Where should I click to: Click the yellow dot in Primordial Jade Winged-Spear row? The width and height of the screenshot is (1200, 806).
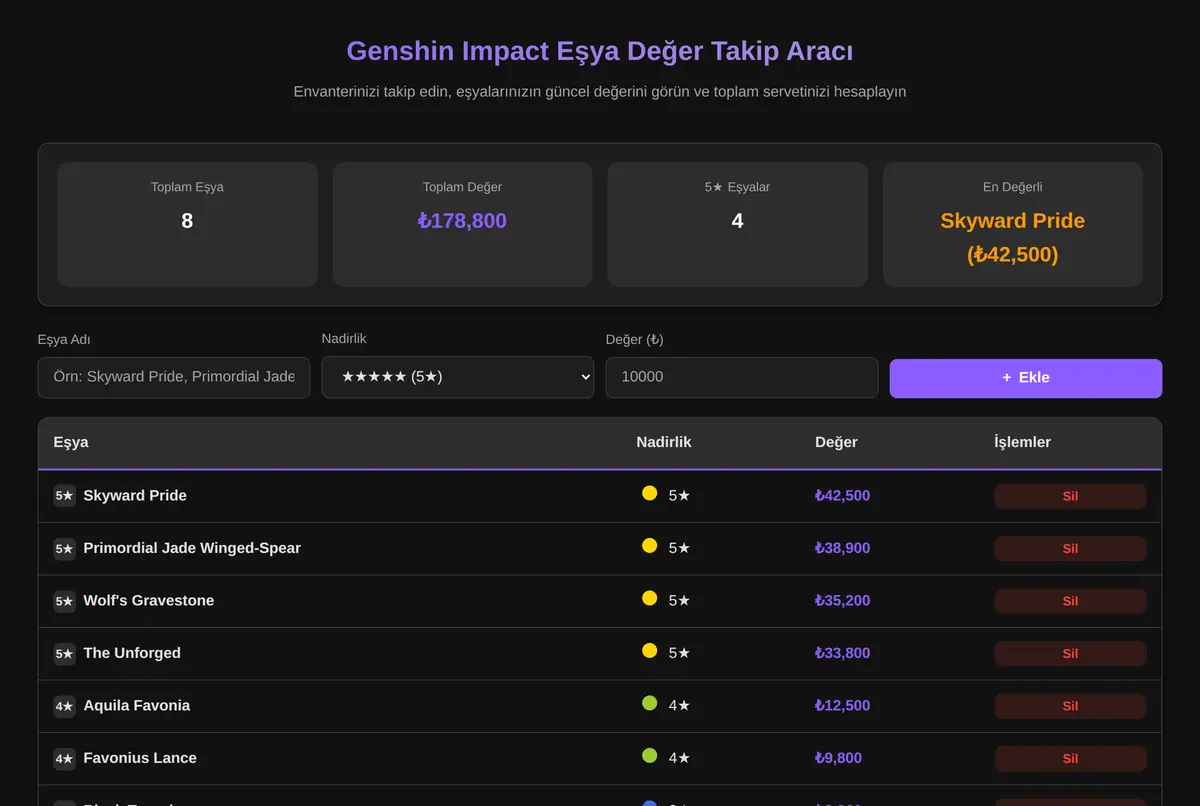coord(649,545)
